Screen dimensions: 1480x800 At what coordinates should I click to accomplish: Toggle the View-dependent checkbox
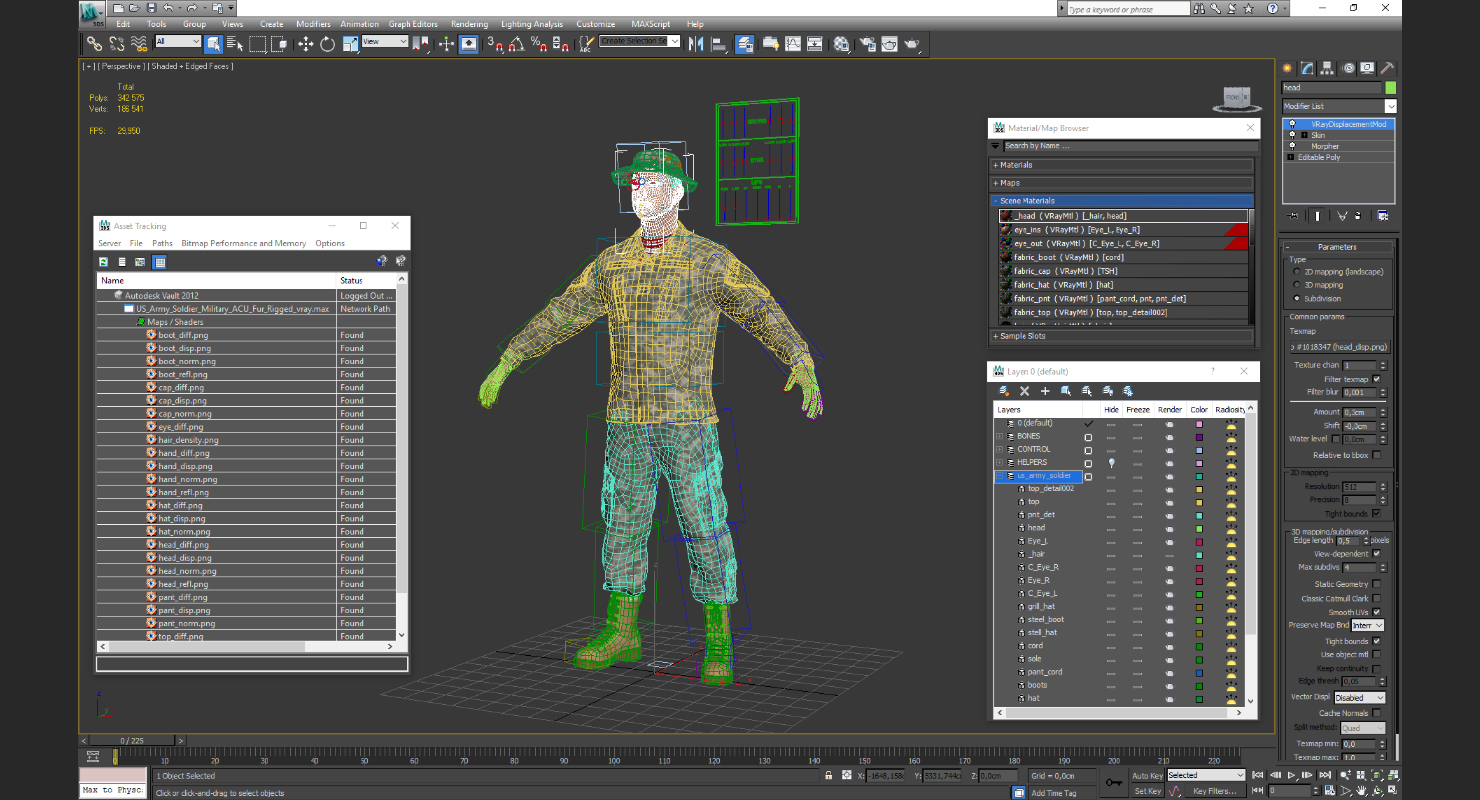point(1377,553)
